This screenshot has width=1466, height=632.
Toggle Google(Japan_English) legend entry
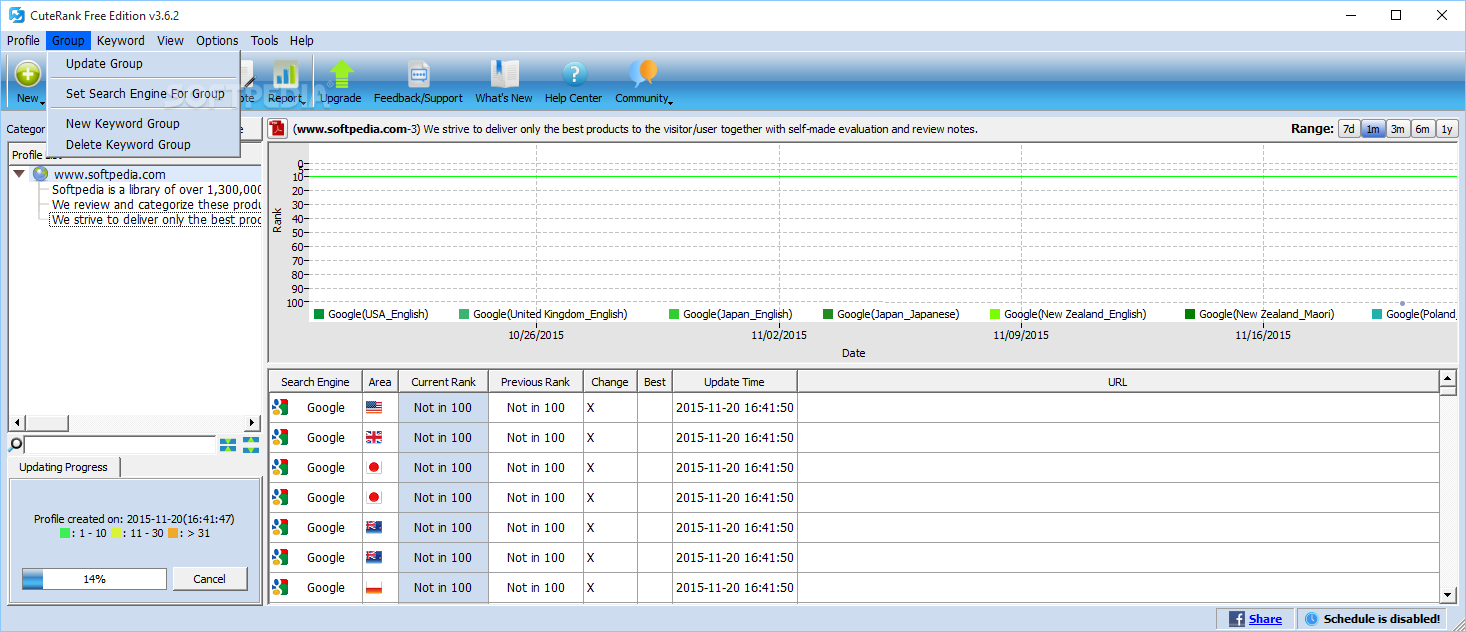(731, 314)
